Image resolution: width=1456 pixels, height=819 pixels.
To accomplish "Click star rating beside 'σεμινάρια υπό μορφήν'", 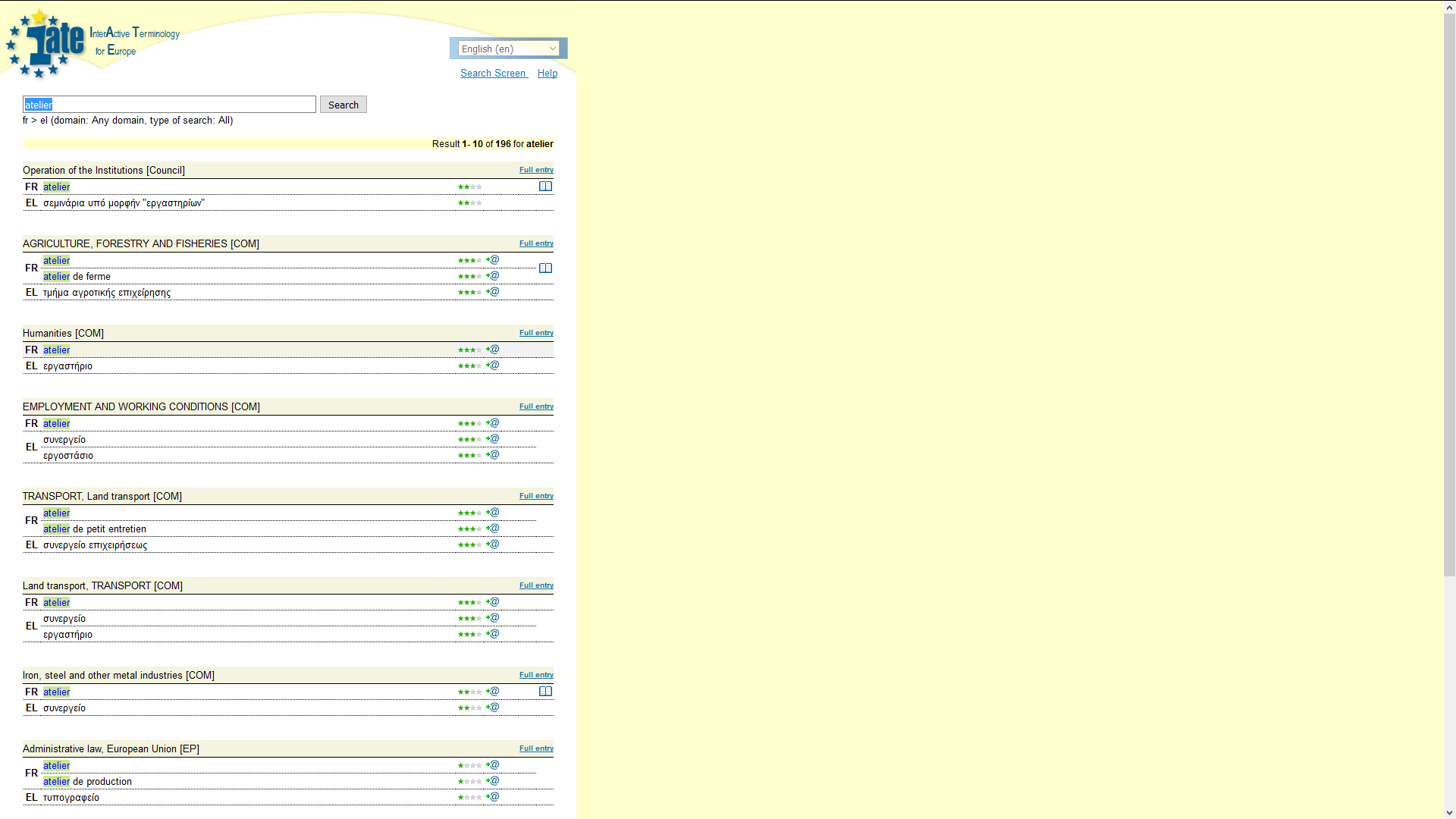I will coord(469,203).
